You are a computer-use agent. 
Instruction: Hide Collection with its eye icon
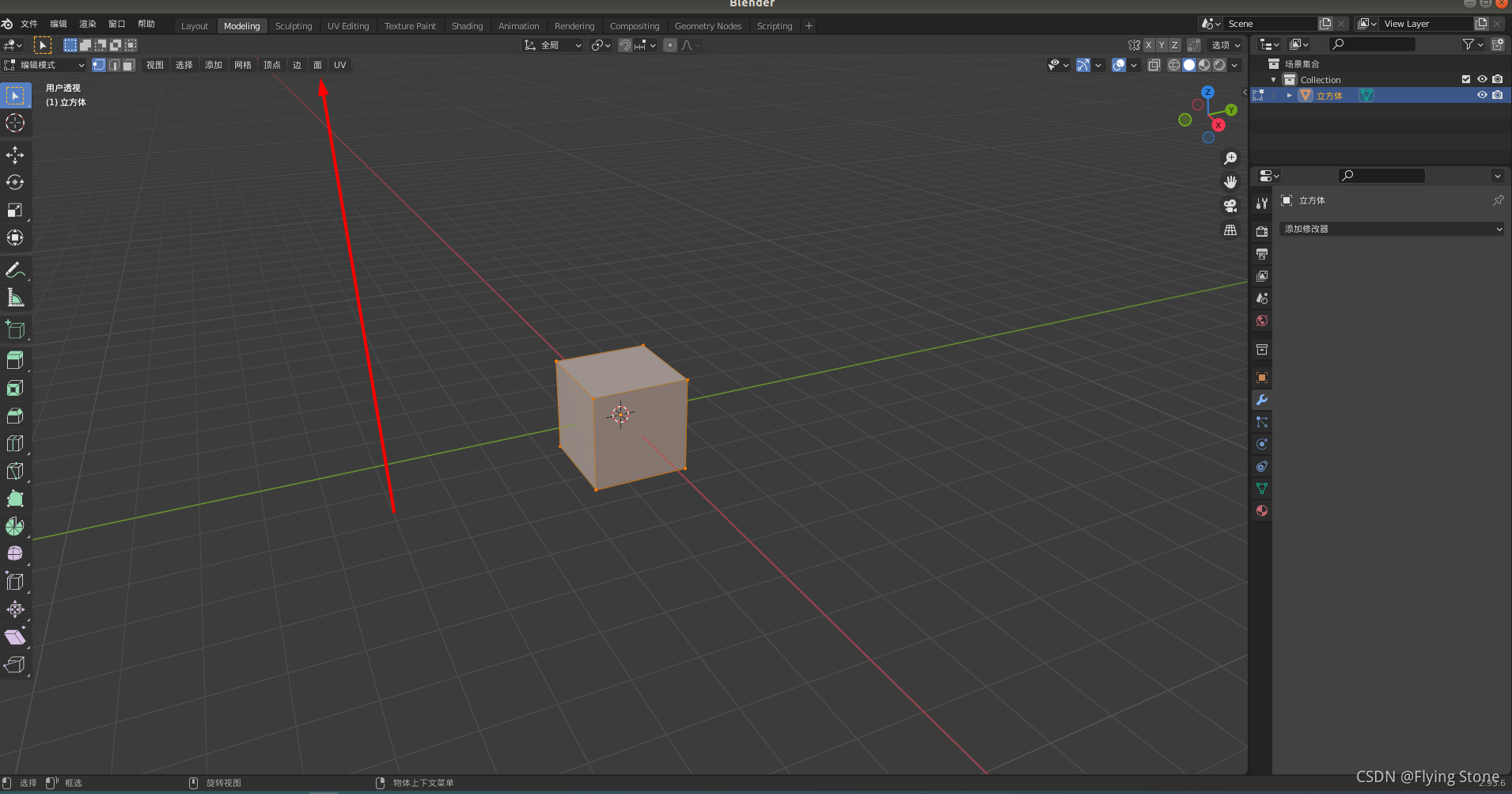pos(1482,79)
